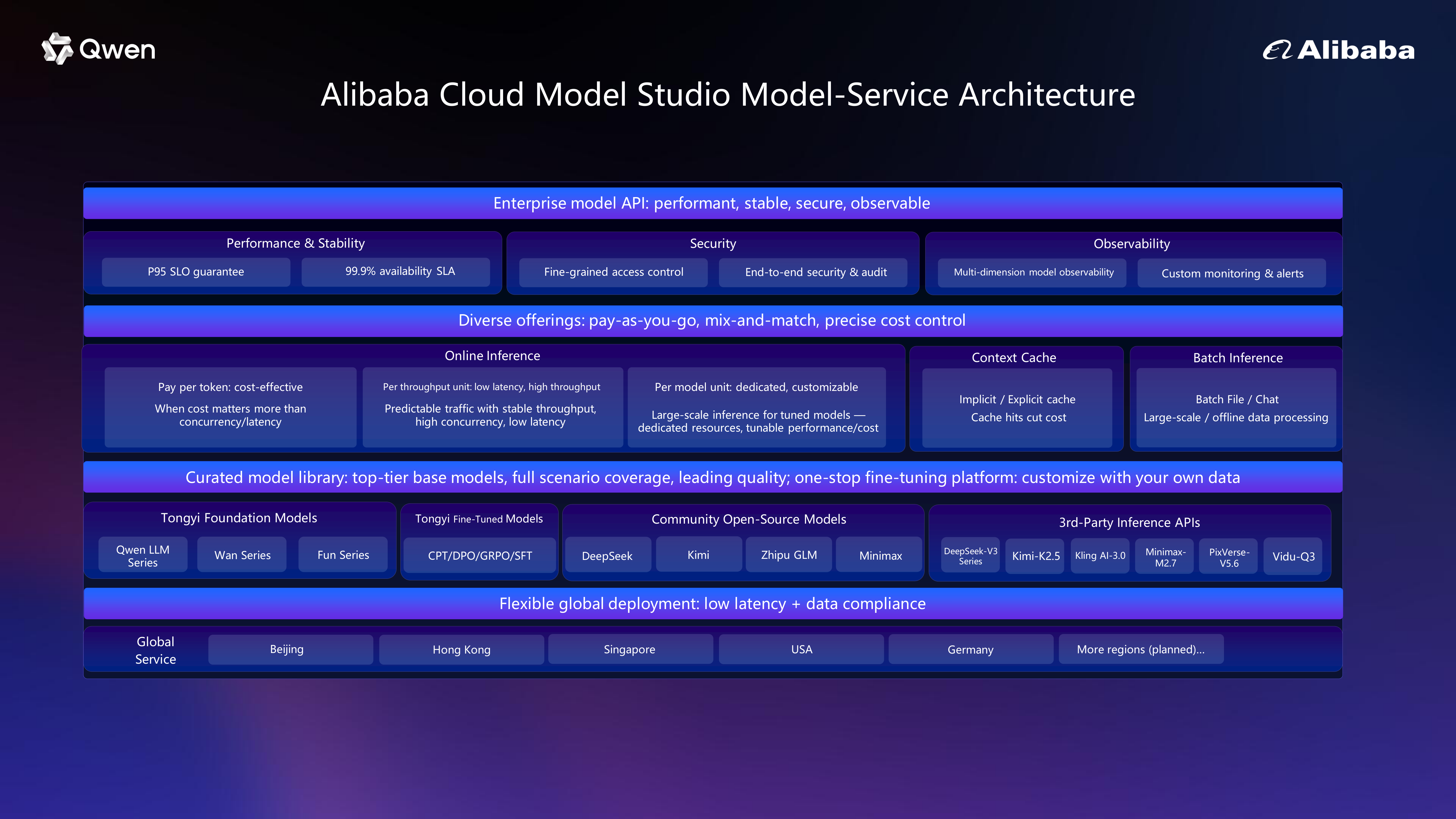Click the "3rd-Party Inference APIs" heading

tap(1129, 522)
